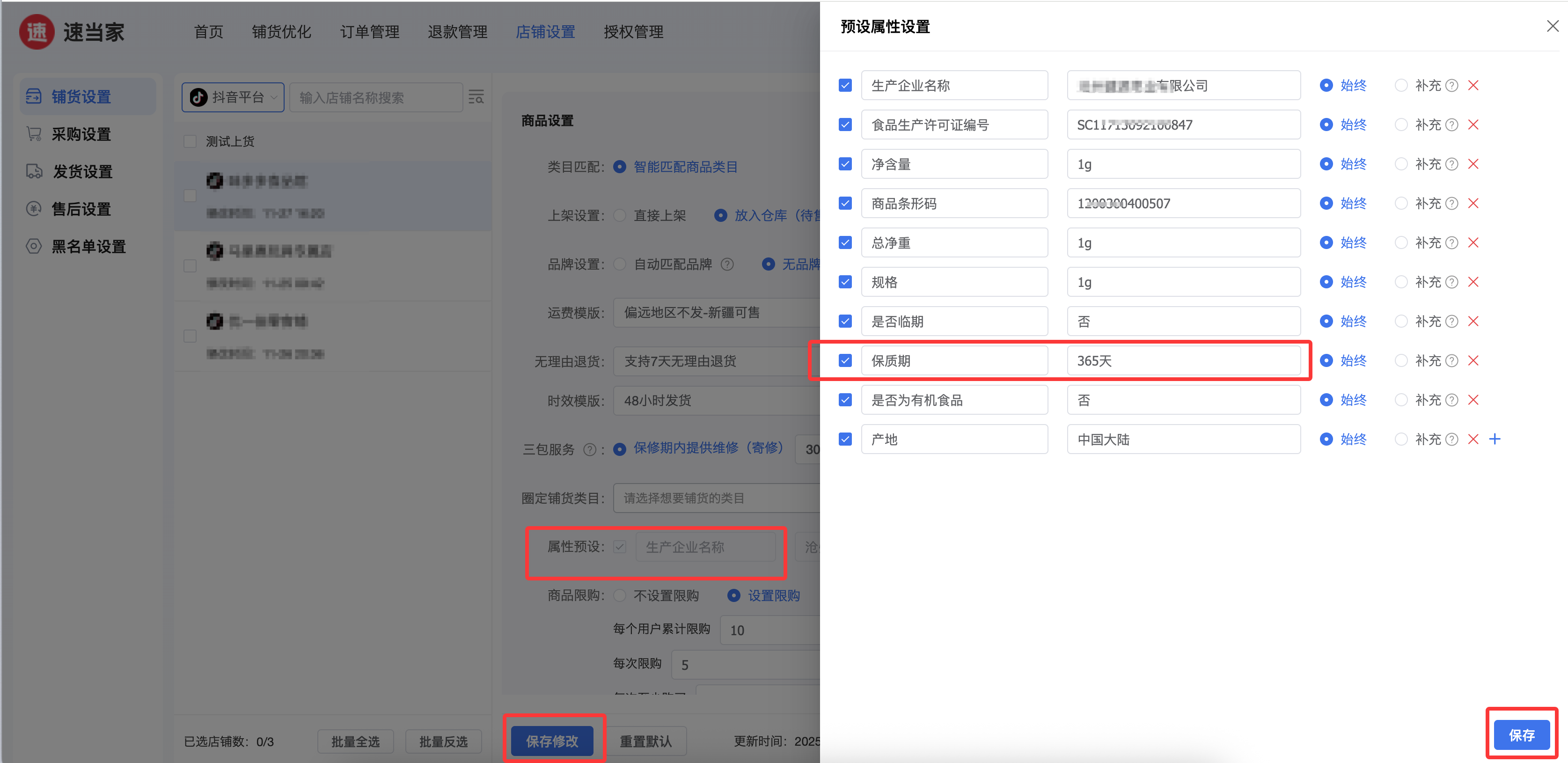Click help icon beside 补充 in 净含量 row
Viewport: 1568px width, 763px height.
click(x=1452, y=164)
